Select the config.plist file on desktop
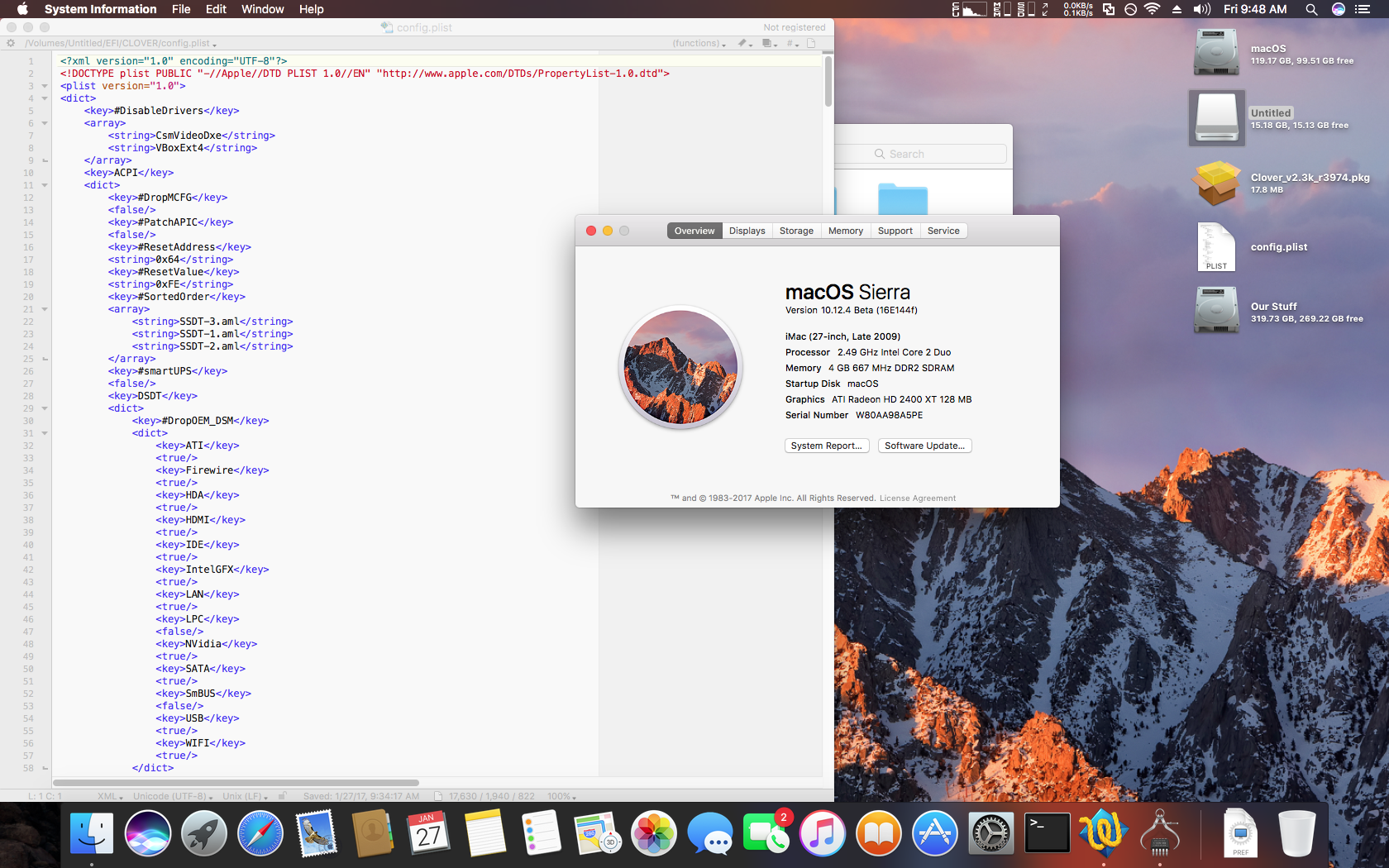The width and height of the screenshot is (1389, 868). pos(1216,246)
